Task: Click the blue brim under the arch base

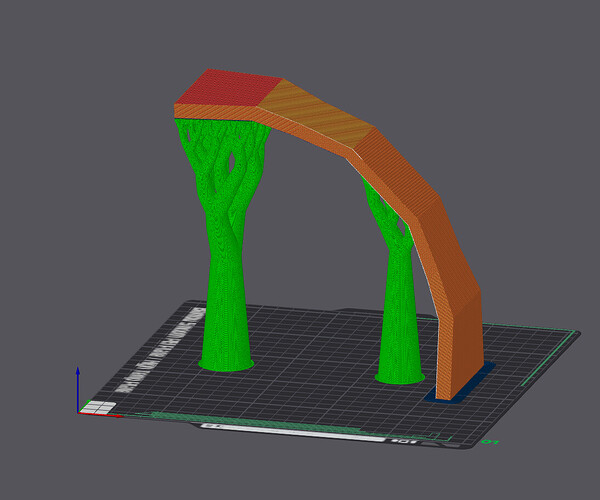Action: tap(460, 383)
